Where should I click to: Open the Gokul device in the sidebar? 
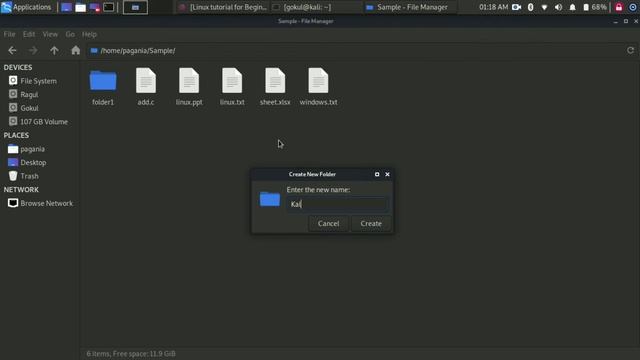pyautogui.click(x=29, y=108)
